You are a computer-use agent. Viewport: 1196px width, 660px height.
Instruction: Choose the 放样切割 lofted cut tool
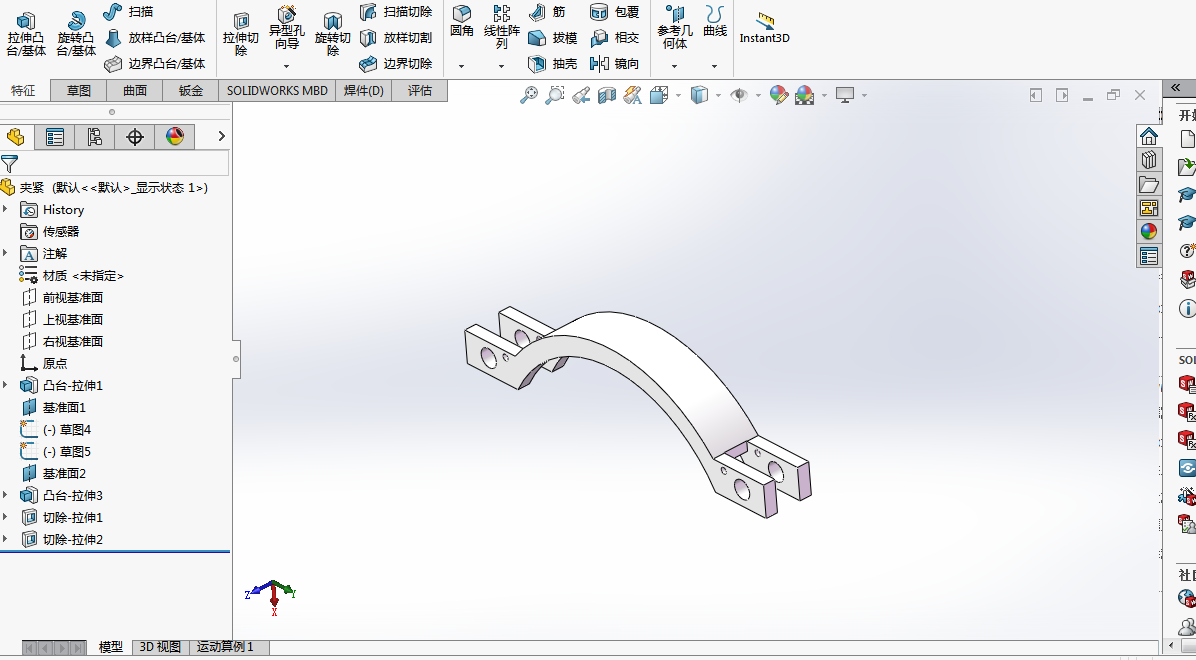pyautogui.click(x=396, y=37)
